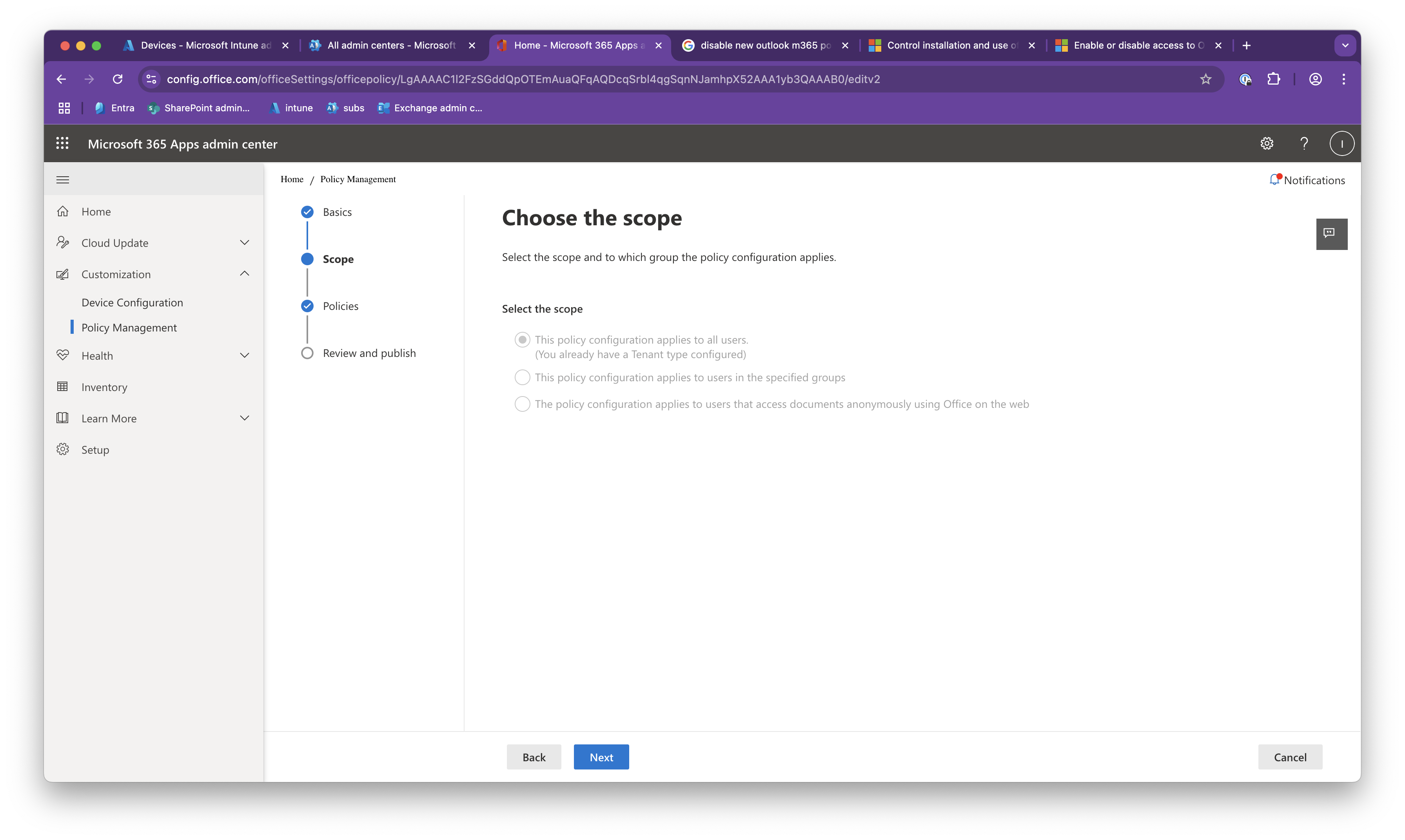Collapse Customization section chevron
1405x840 pixels.
(245, 274)
